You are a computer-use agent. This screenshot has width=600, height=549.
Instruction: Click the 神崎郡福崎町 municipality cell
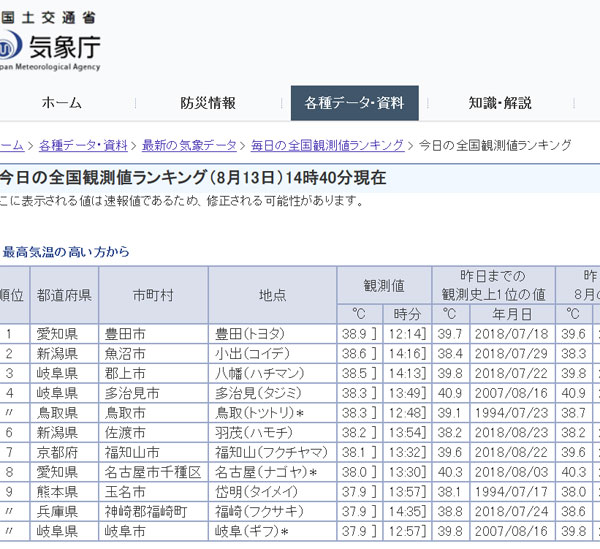click(x=153, y=512)
